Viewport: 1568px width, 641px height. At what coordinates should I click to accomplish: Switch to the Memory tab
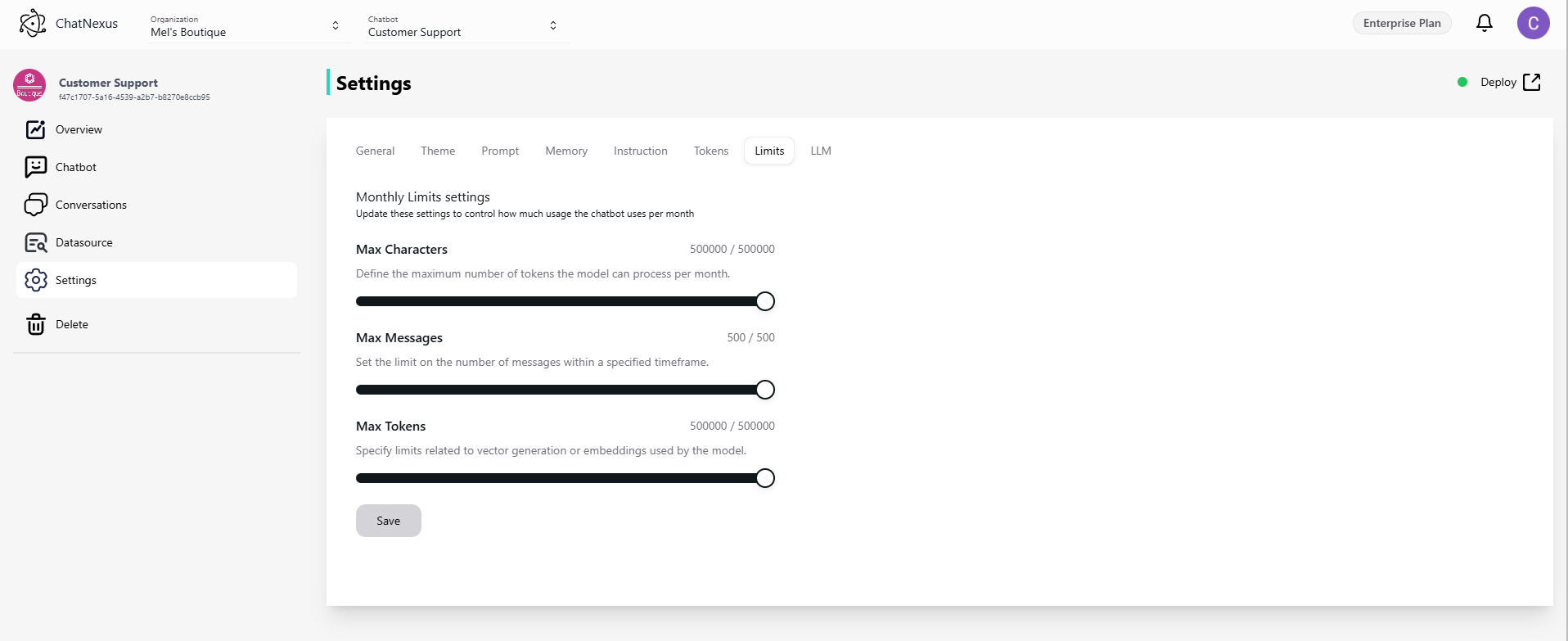pos(566,151)
